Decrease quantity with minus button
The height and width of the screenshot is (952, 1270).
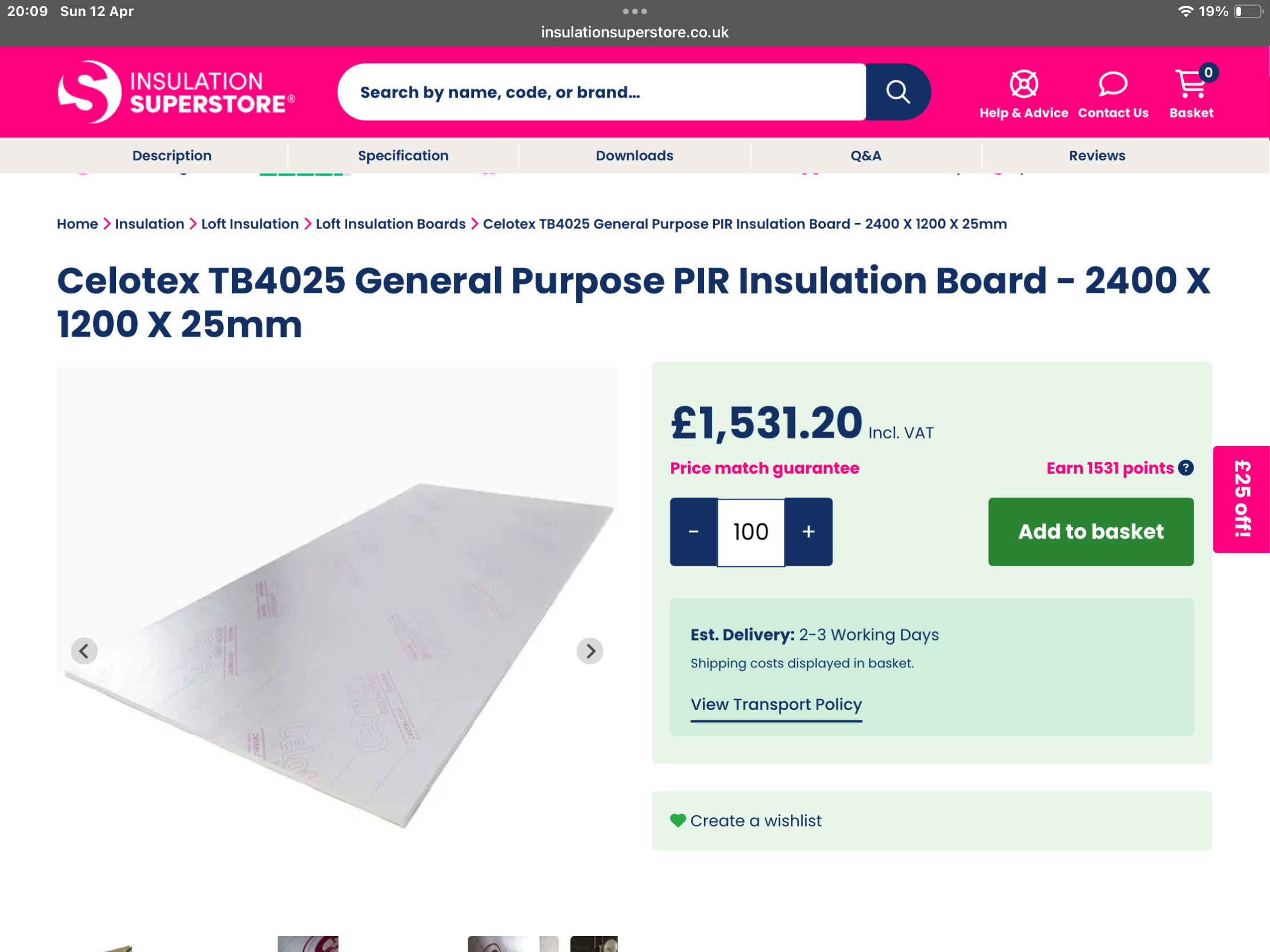pos(694,532)
